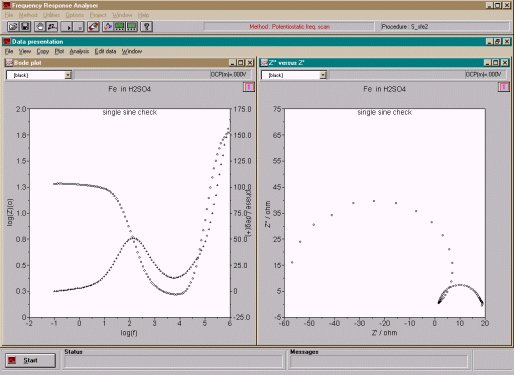This screenshot has height=375, width=516.
Task: Click the print toolbar icon
Action: pos(40,27)
